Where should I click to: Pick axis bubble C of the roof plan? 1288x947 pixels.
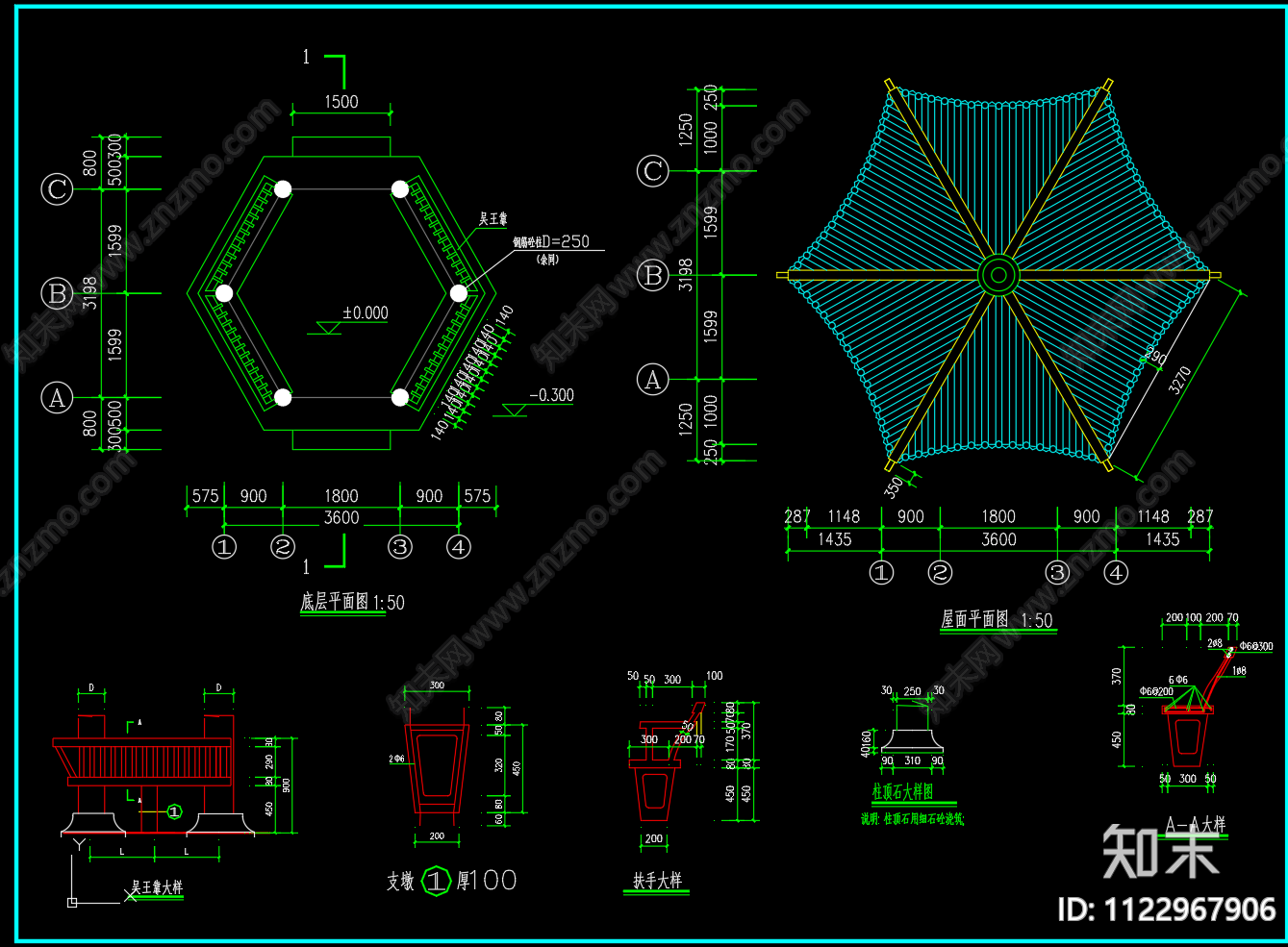coord(653,171)
